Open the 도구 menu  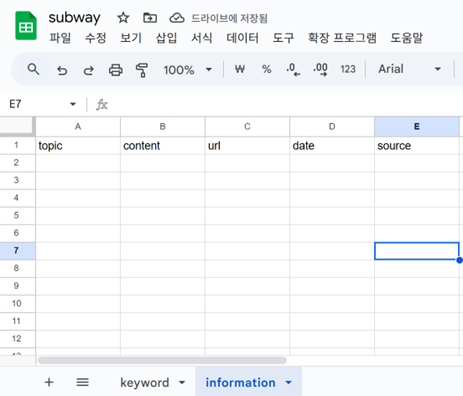[x=283, y=38]
